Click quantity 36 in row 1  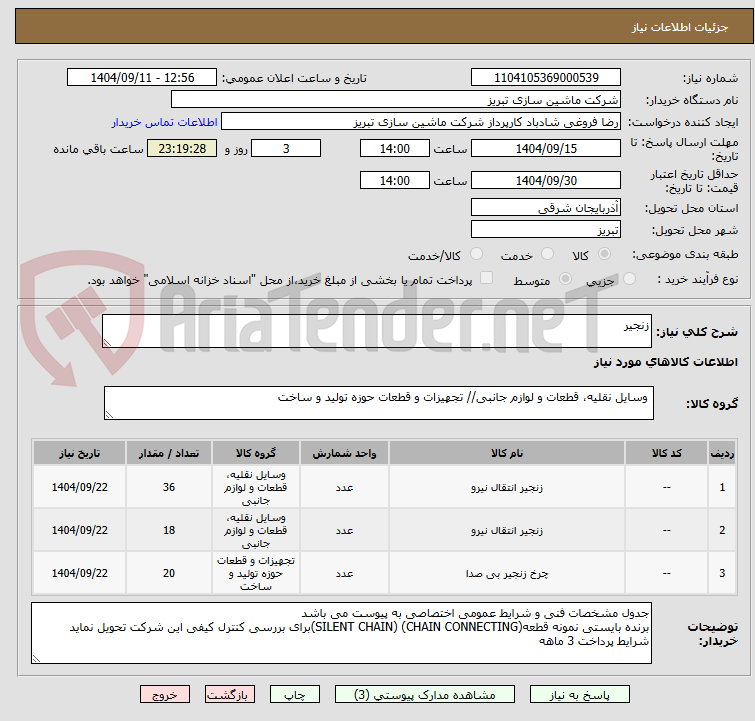click(x=169, y=487)
